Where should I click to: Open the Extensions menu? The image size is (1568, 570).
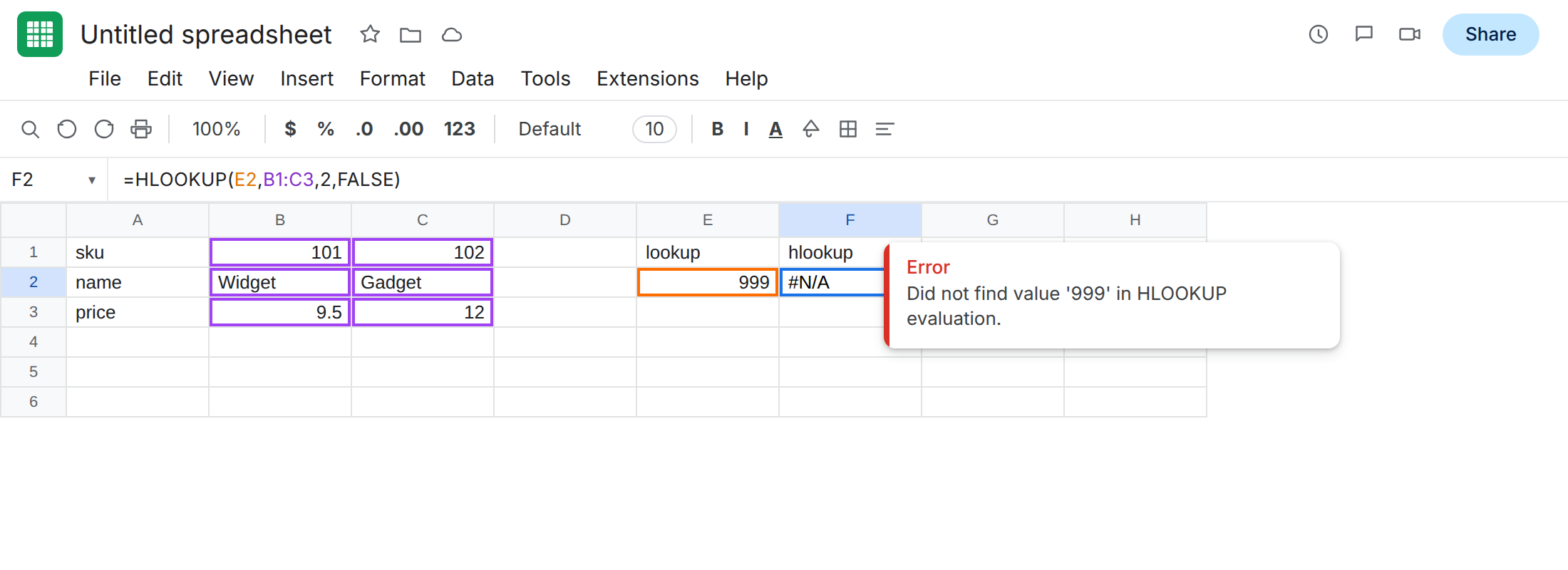tap(648, 78)
